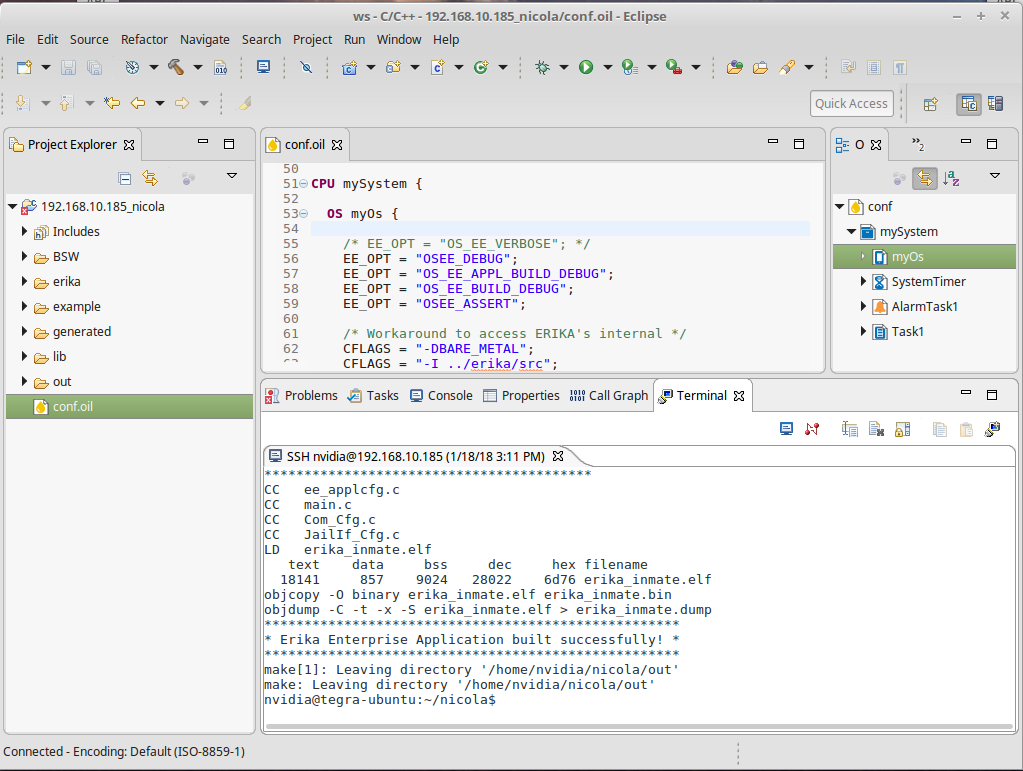Click the New C source file icon

point(438,67)
